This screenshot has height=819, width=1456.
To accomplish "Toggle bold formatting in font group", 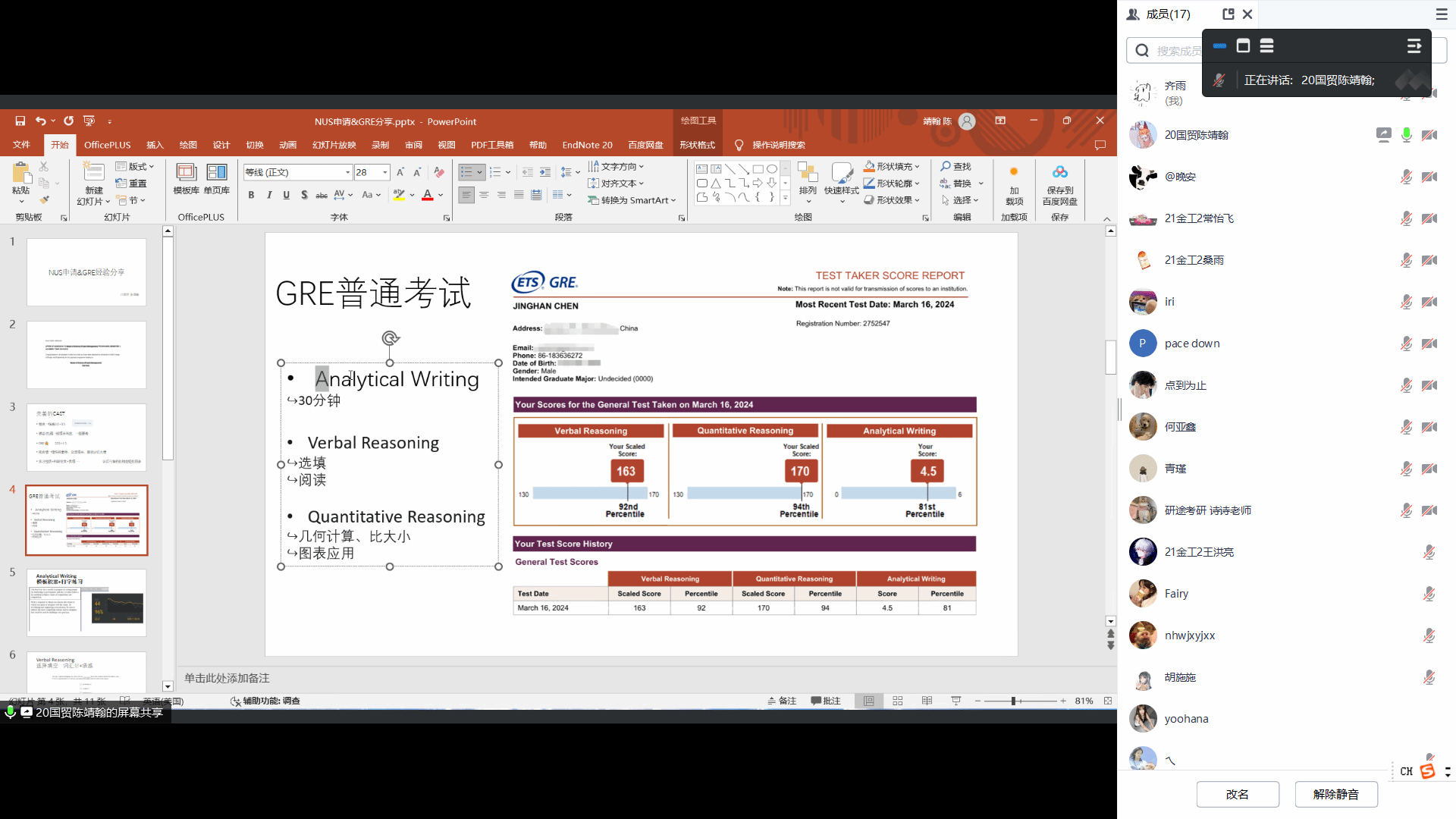I will pyautogui.click(x=251, y=195).
